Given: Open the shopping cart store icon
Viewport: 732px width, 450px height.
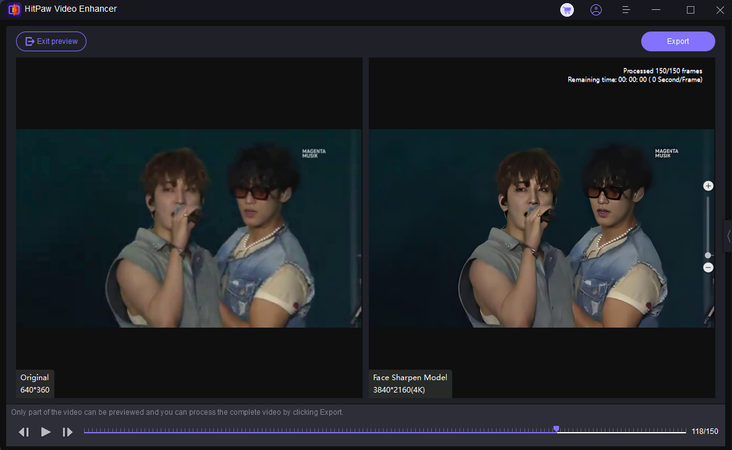Looking at the screenshot, I should 567,10.
